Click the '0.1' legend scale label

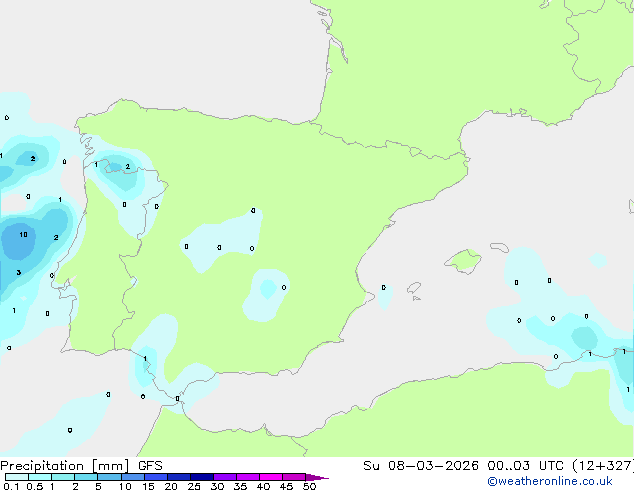click(11, 486)
